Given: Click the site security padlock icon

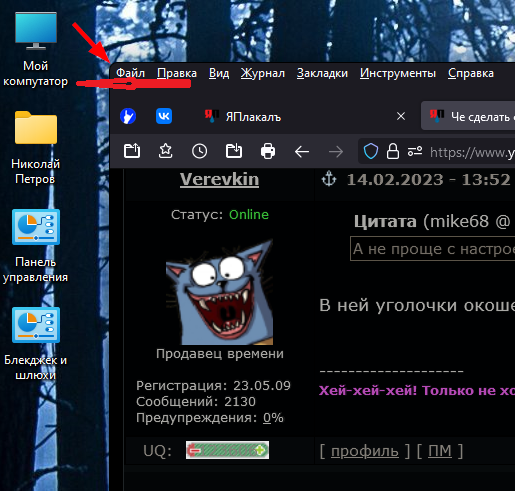Looking at the screenshot, I should [393, 152].
